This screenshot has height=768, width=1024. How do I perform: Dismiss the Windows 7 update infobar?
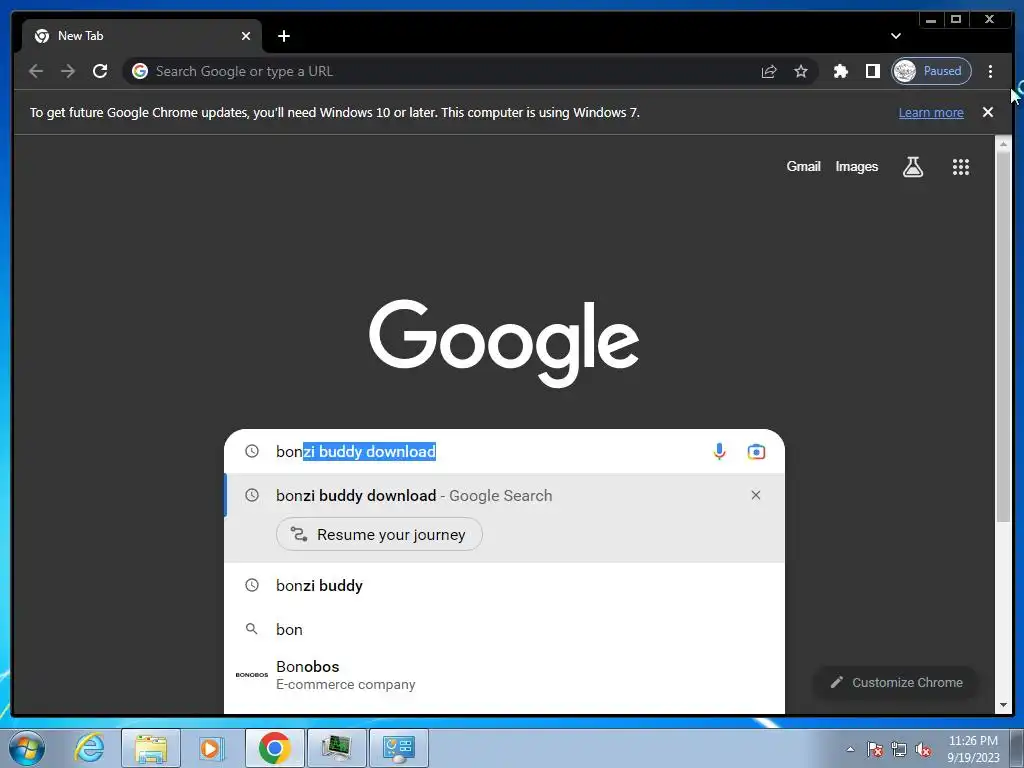(x=987, y=112)
